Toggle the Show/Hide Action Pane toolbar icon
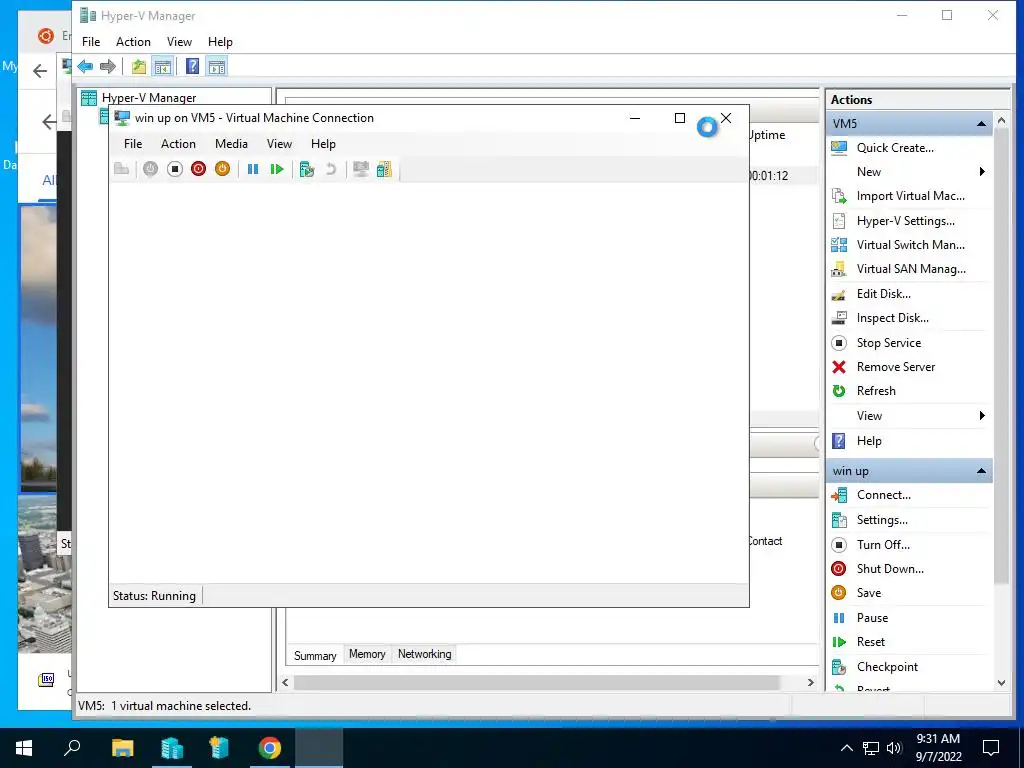Image resolution: width=1024 pixels, height=768 pixels. point(217,66)
